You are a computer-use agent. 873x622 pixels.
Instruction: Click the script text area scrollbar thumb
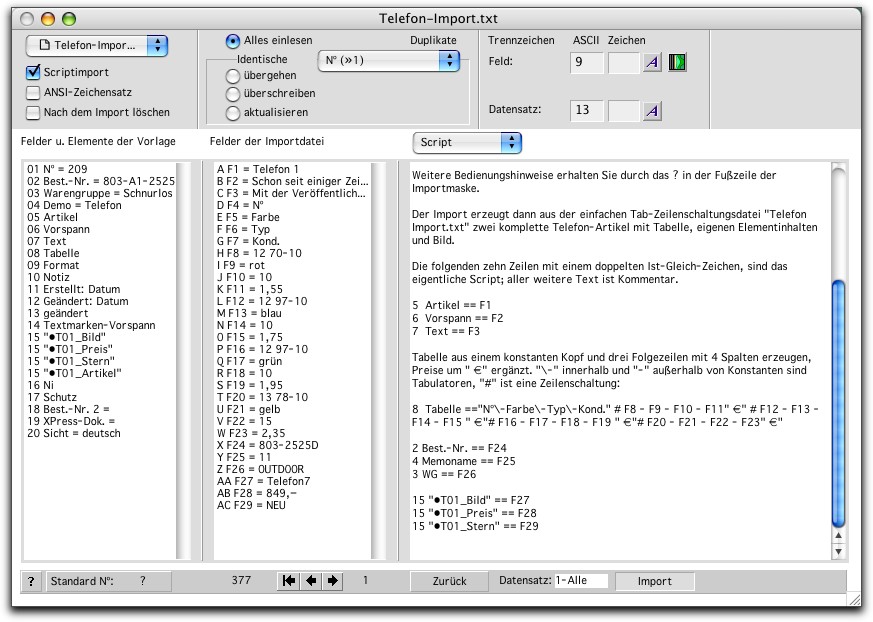[838, 400]
